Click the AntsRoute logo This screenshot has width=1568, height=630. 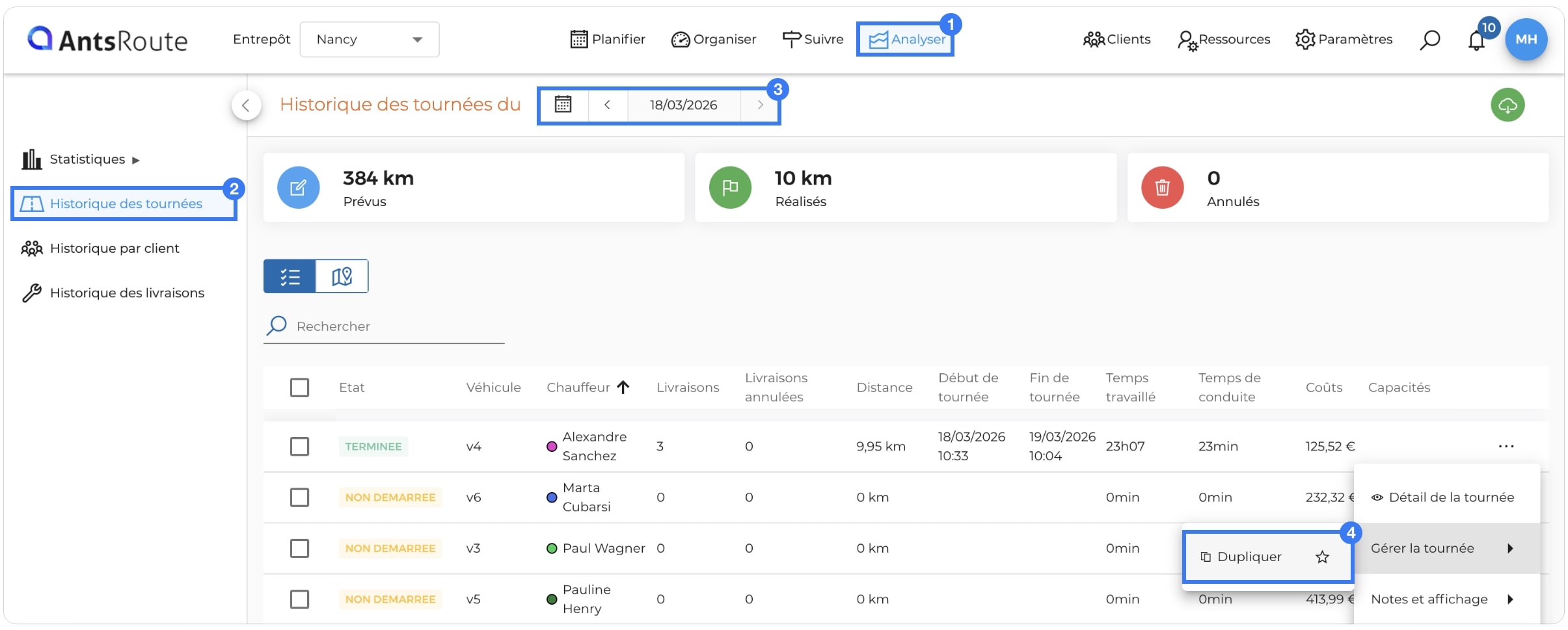click(x=107, y=40)
